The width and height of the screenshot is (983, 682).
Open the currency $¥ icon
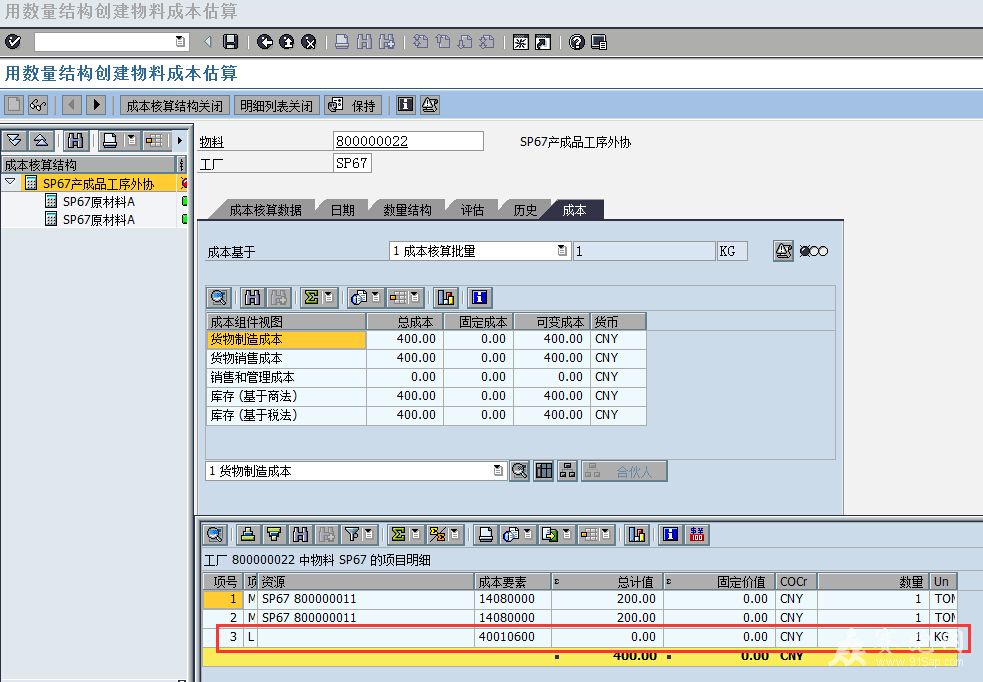tap(697, 534)
